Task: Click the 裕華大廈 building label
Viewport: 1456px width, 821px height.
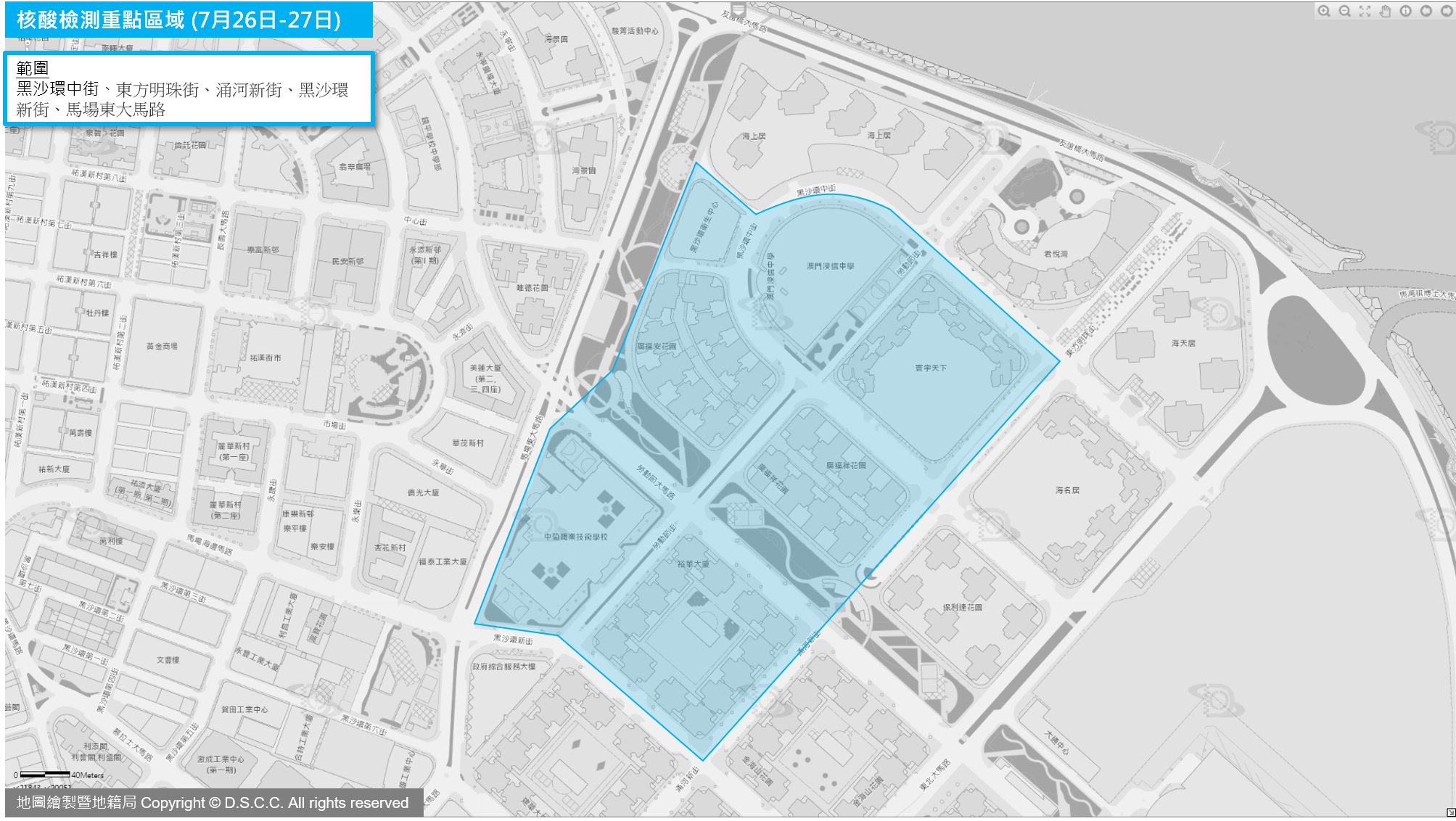Action: point(693,564)
